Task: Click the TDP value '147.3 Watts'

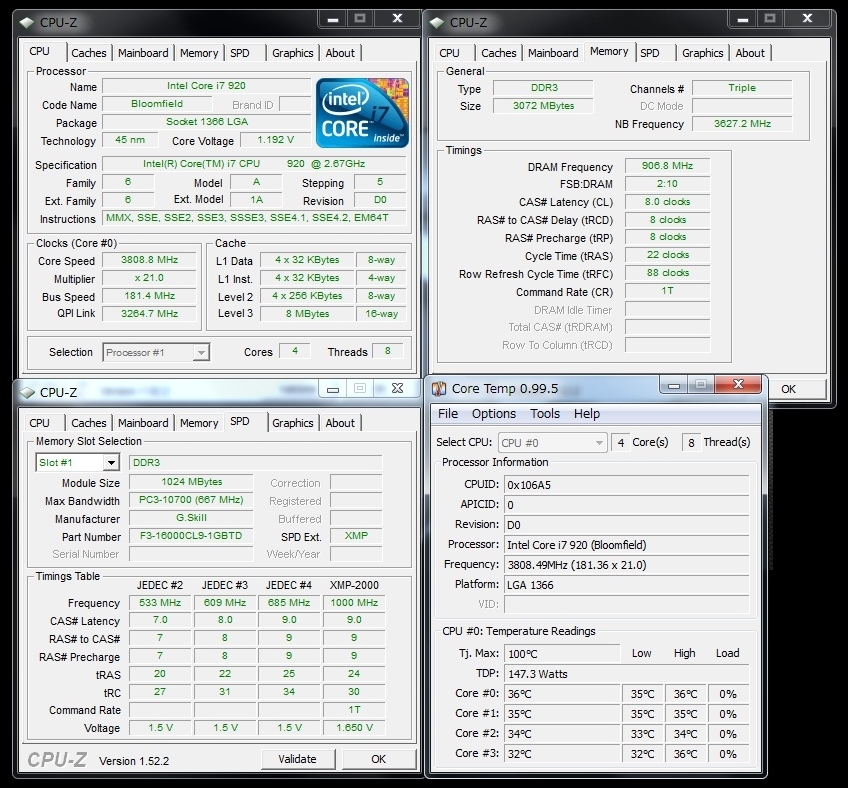Action: 626,674
